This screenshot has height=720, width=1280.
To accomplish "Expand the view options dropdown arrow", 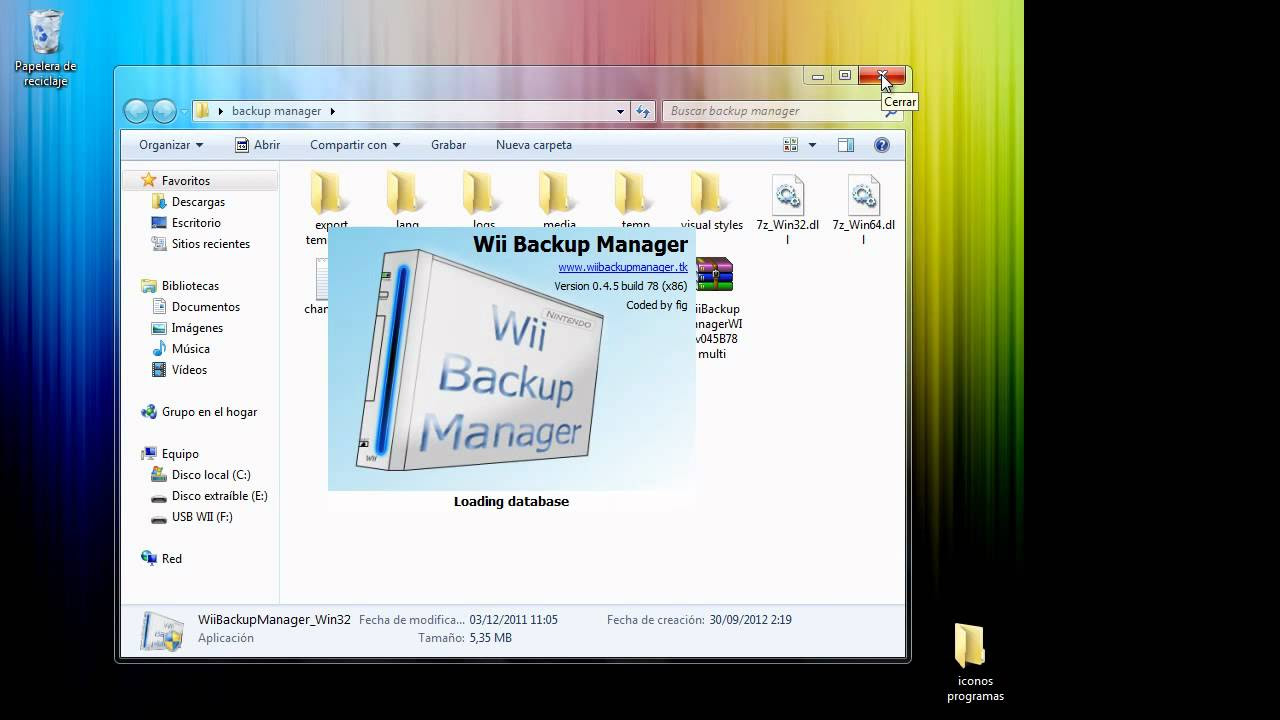I will point(812,145).
